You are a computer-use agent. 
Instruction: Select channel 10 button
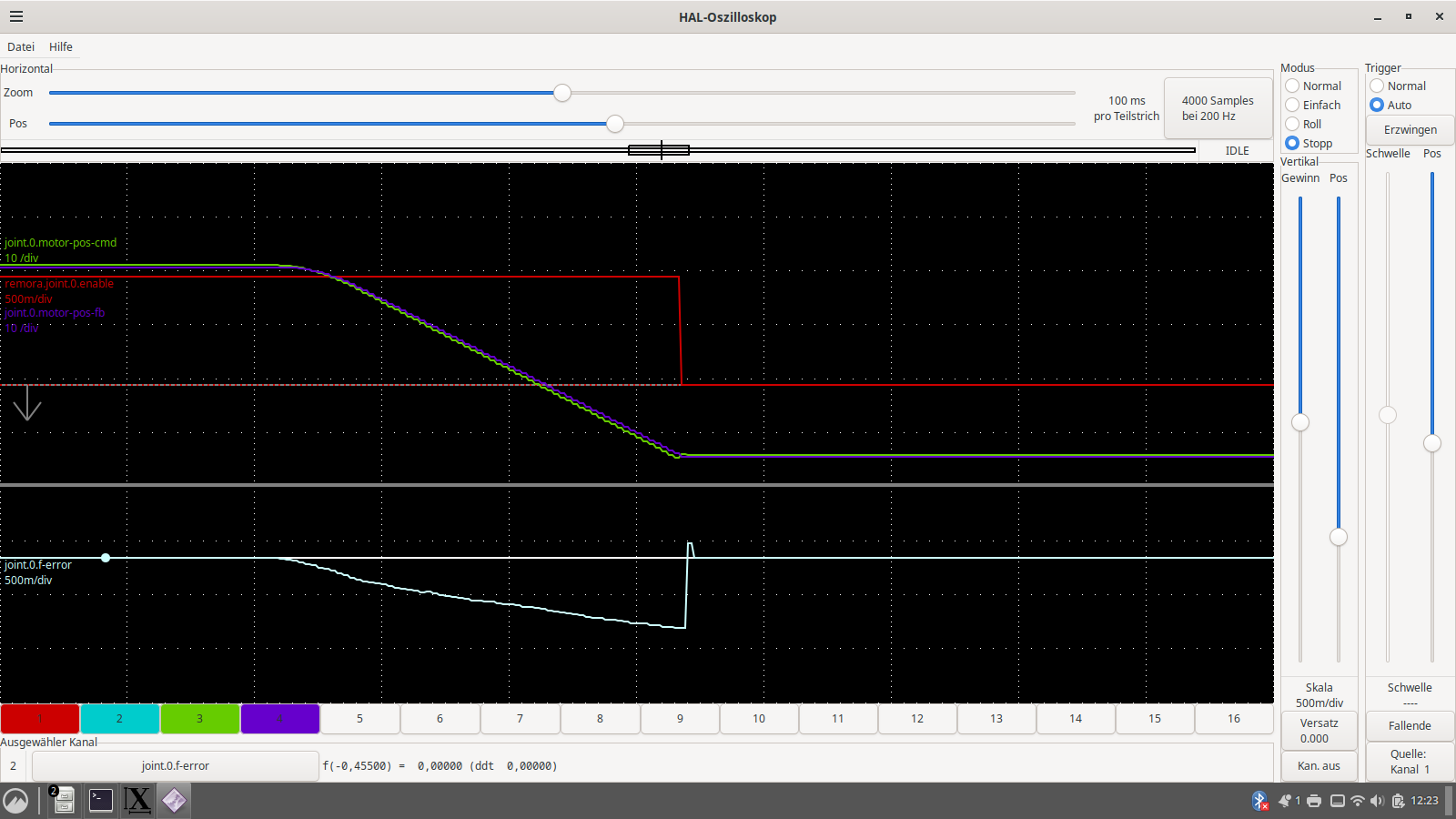pos(759,718)
